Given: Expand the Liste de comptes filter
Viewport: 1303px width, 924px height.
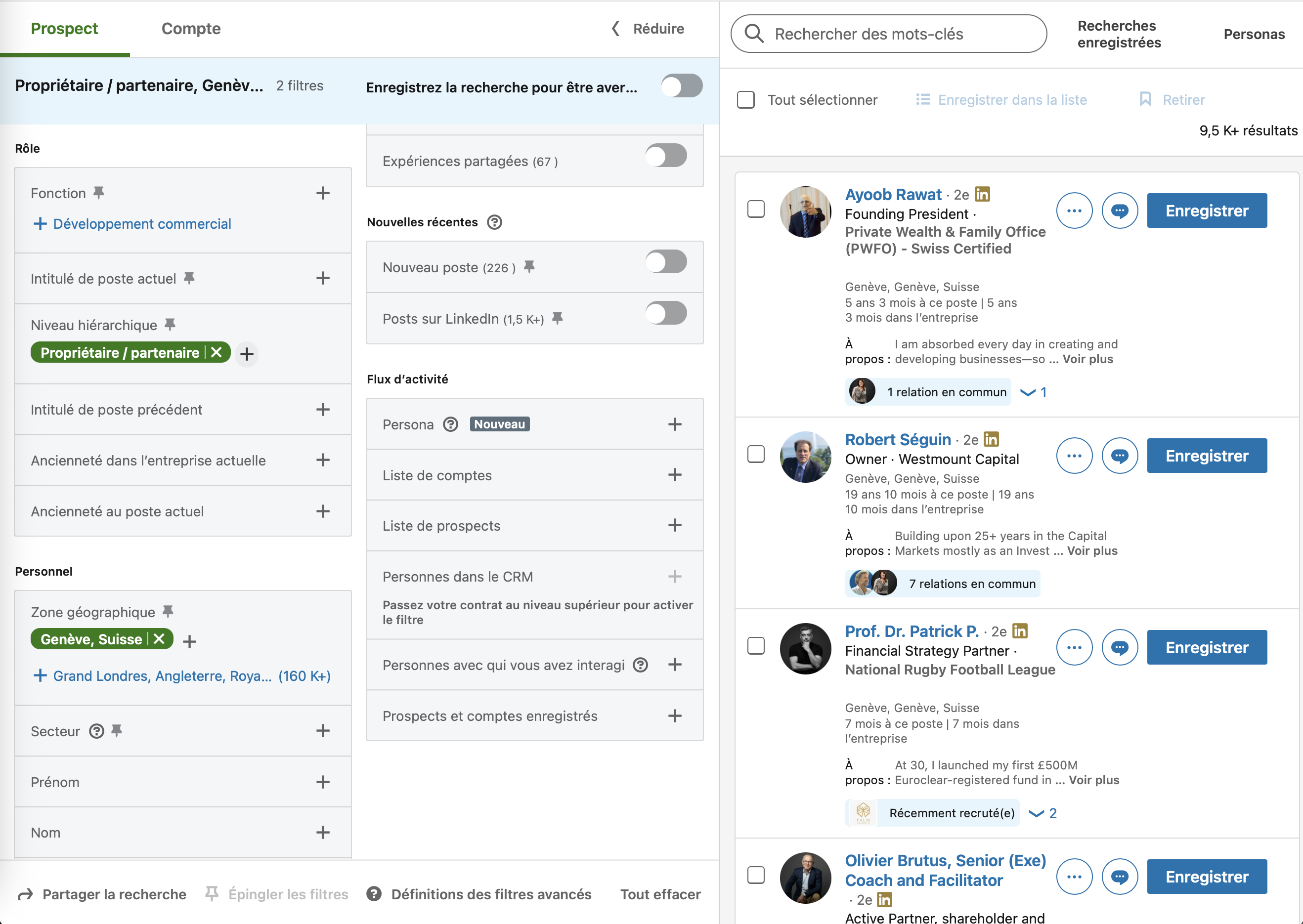Looking at the screenshot, I should [675, 475].
